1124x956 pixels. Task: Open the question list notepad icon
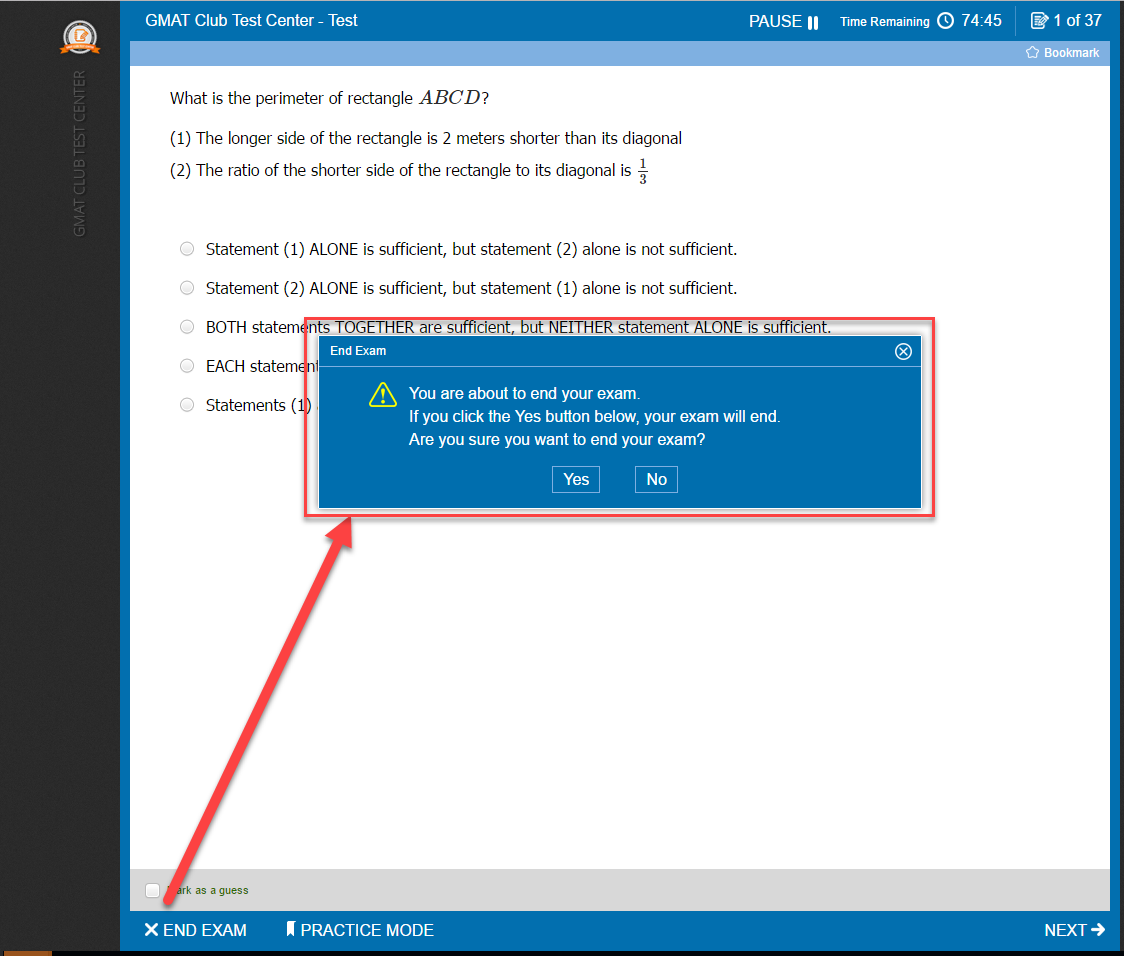[x=1039, y=21]
